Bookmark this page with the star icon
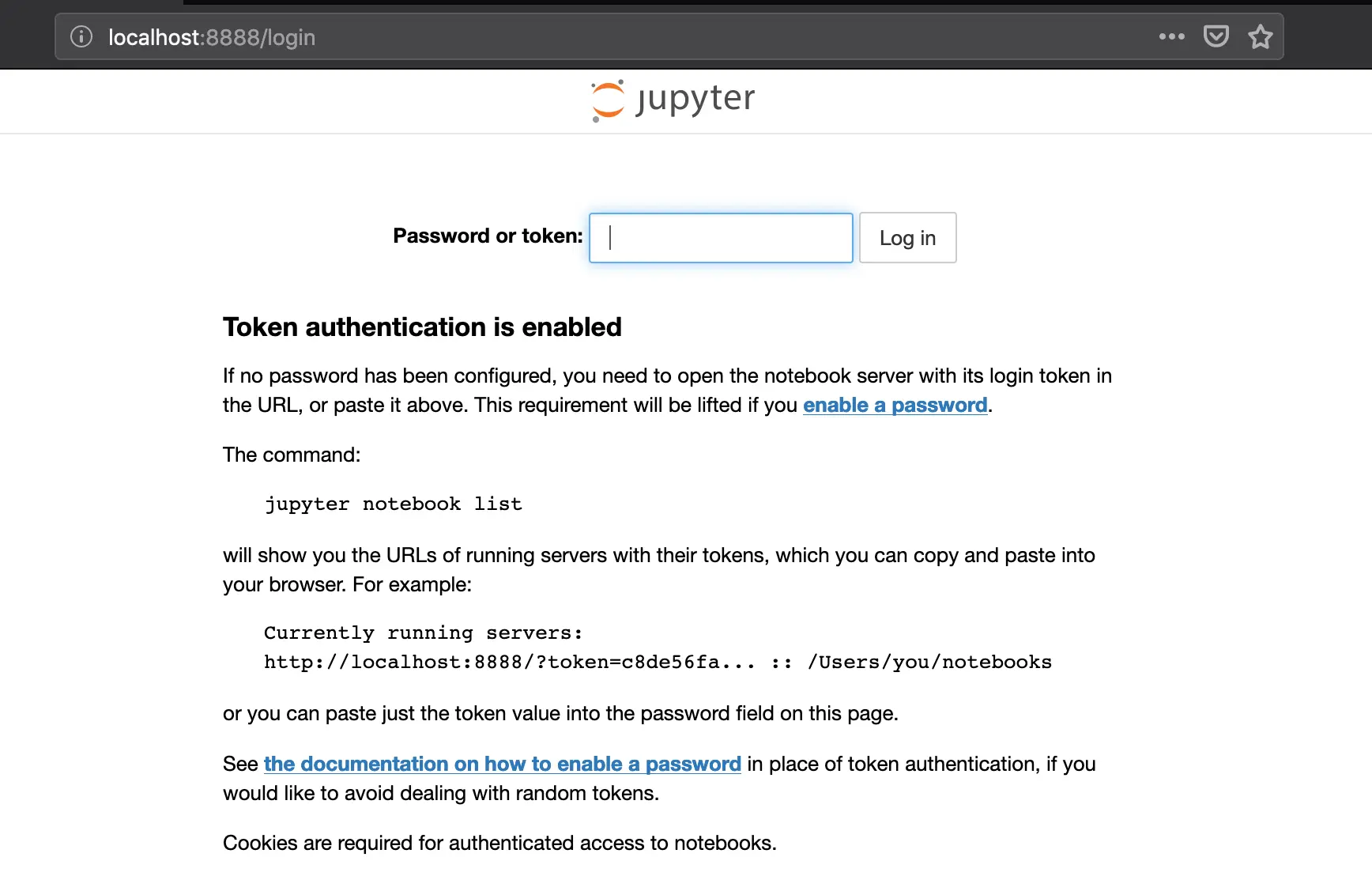Viewport: 1372px width, 876px height. (1261, 36)
